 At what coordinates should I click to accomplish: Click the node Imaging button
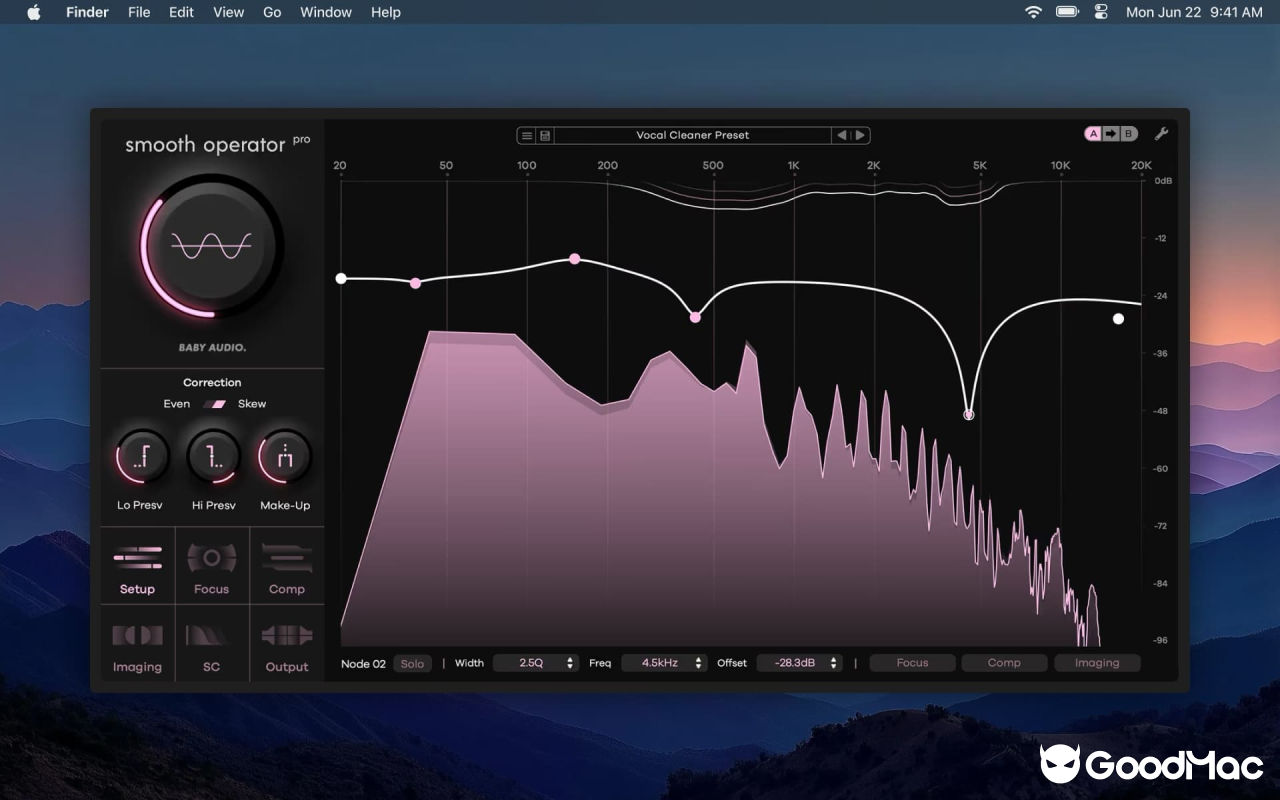(x=1097, y=663)
